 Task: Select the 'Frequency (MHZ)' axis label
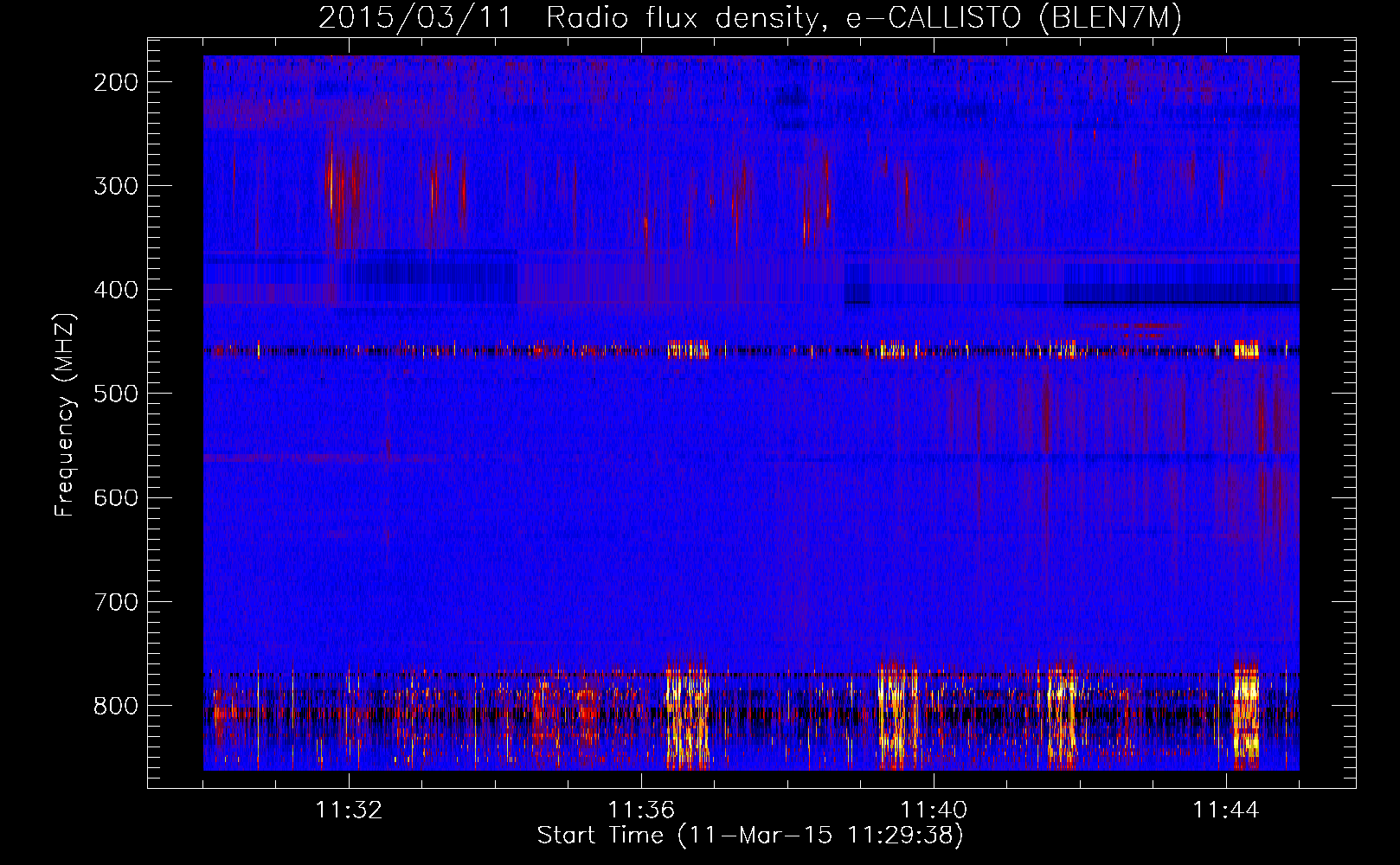pos(65,414)
